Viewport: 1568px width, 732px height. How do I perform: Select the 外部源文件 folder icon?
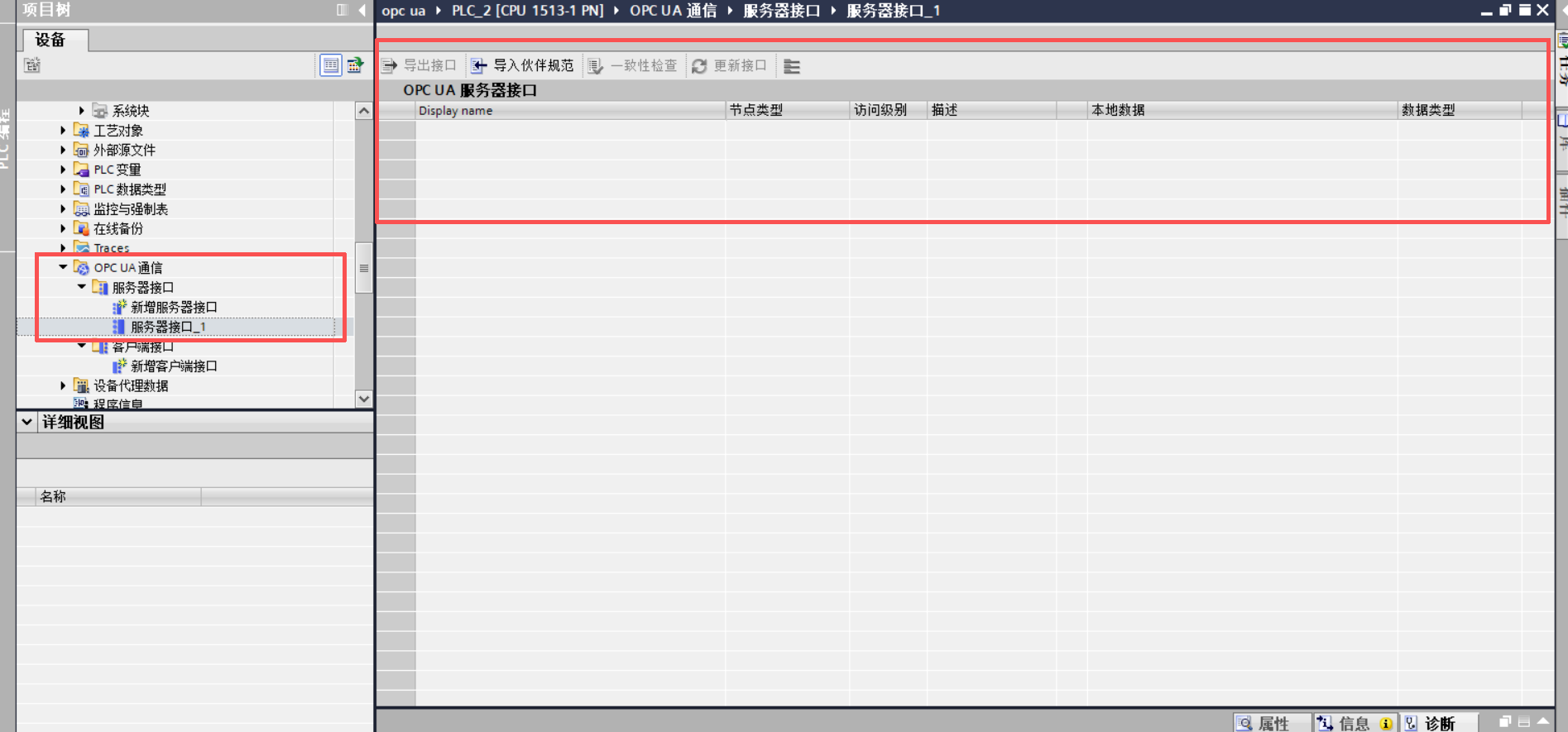[81, 150]
